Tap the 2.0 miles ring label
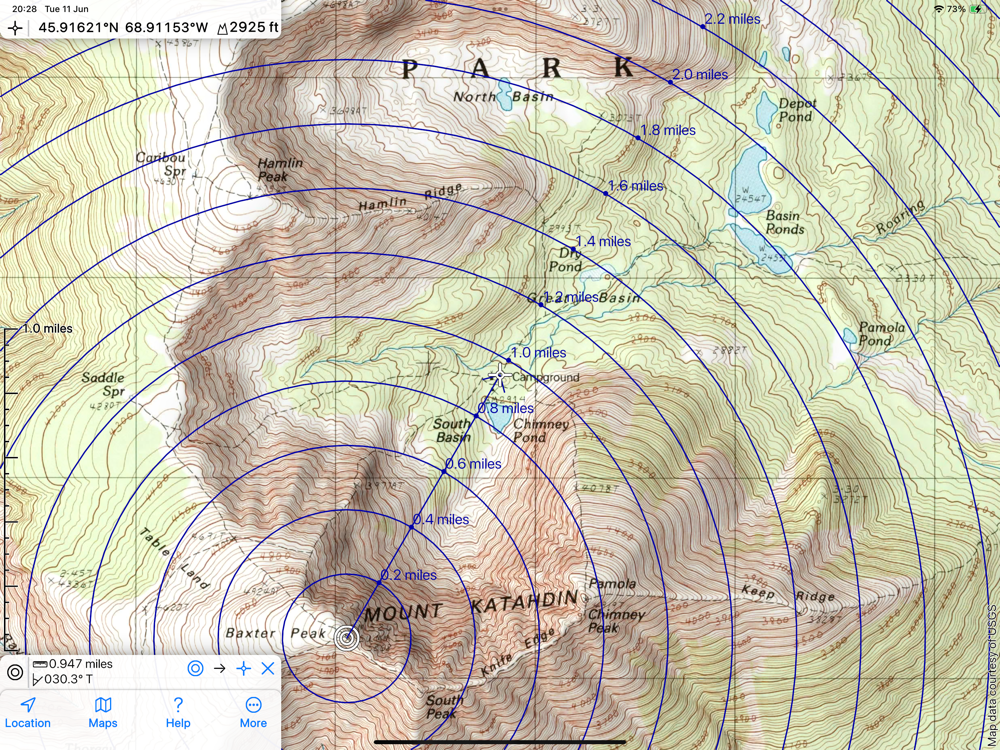1000x750 pixels. pyautogui.click(x=700, y=75)
